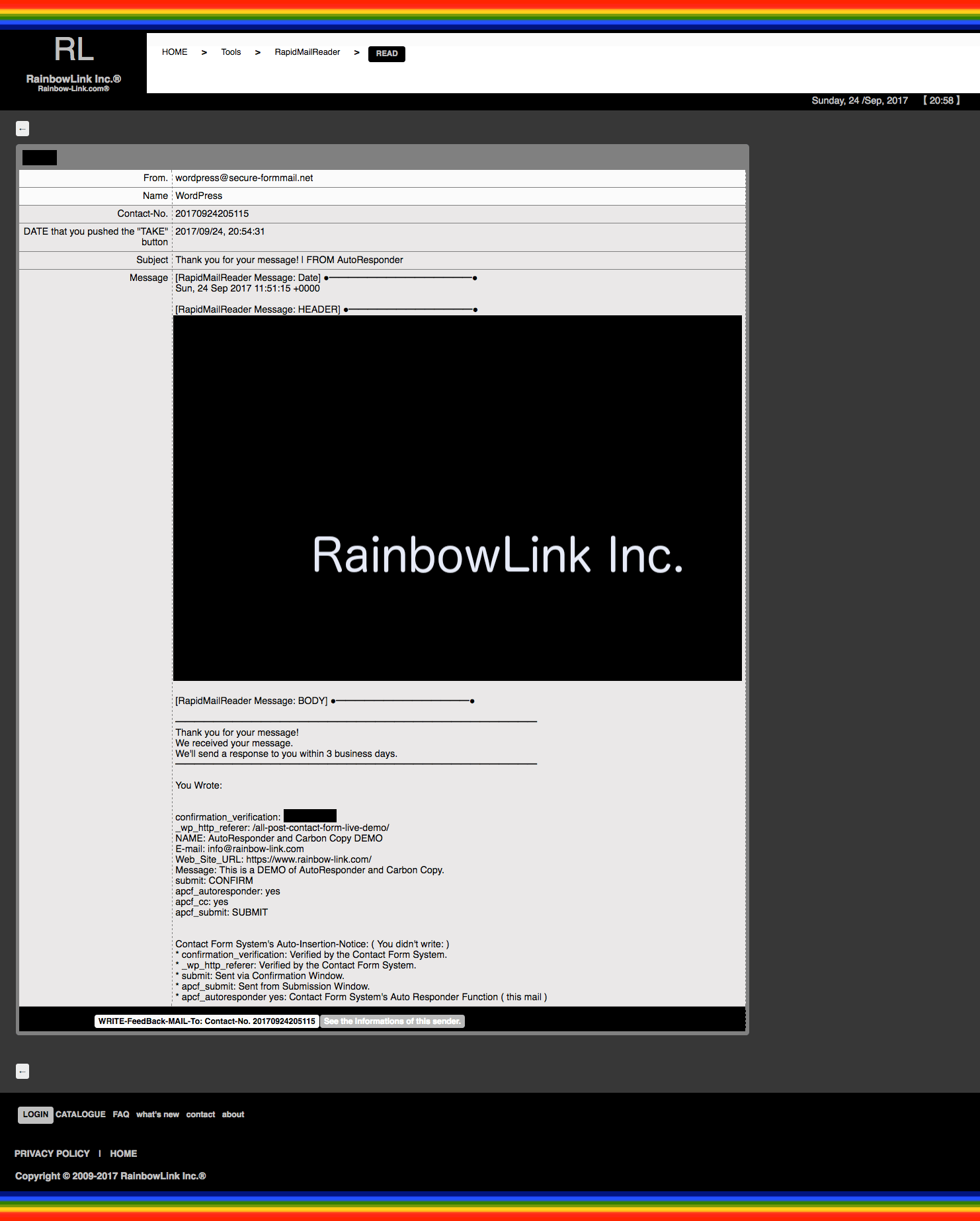Click the RainbowLink Inc. header image
Image resolution: width=980 pixels, height=1221 pixels.
[458, 498]
